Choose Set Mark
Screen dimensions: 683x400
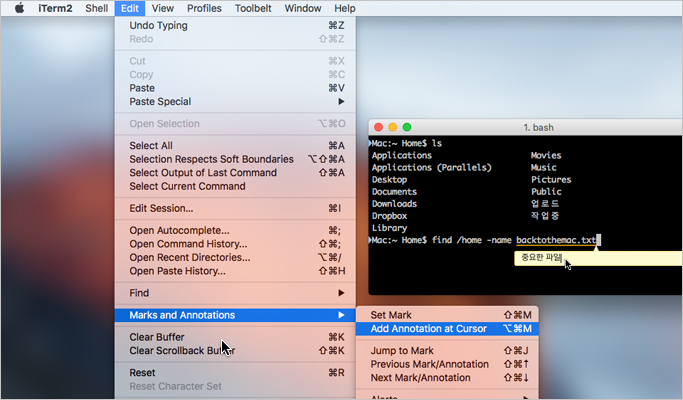[x=447, y=315]
